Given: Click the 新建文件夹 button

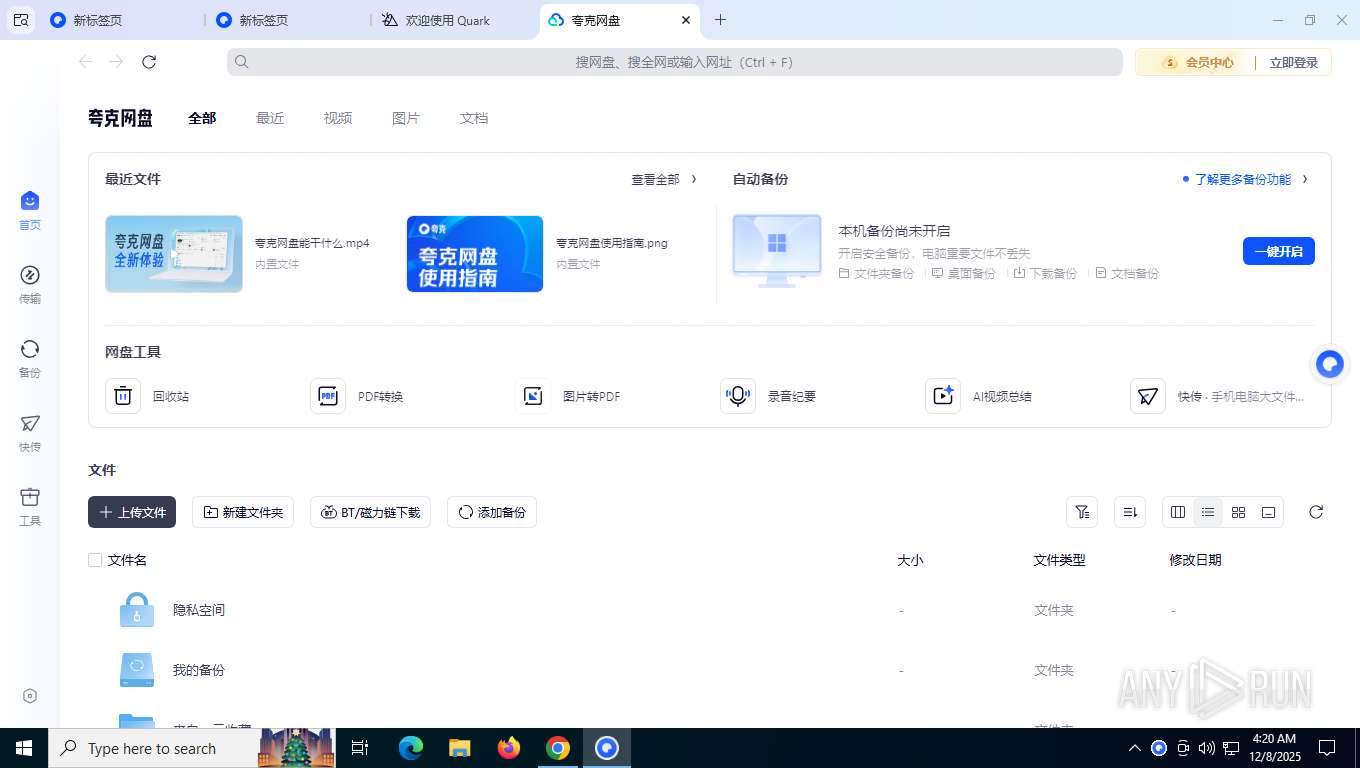Looking at the screenshot, I should (243, 512).
